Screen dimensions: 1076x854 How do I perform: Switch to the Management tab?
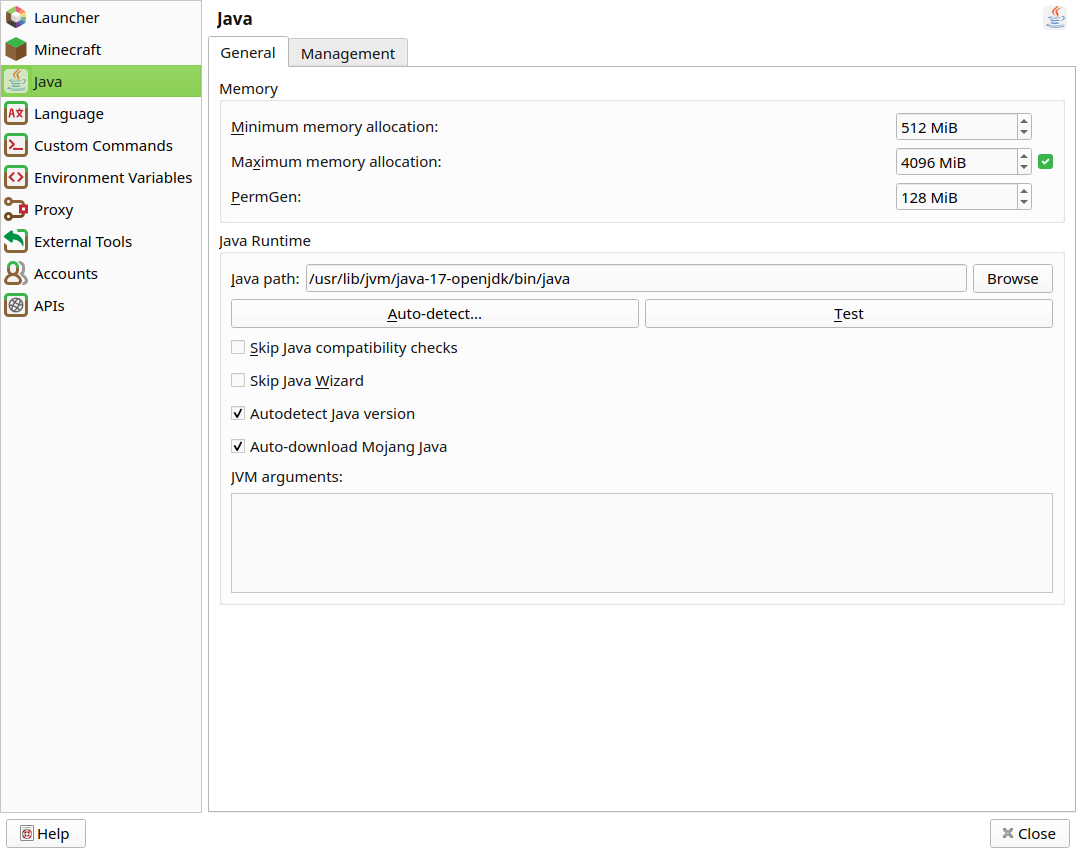[347, 53]
